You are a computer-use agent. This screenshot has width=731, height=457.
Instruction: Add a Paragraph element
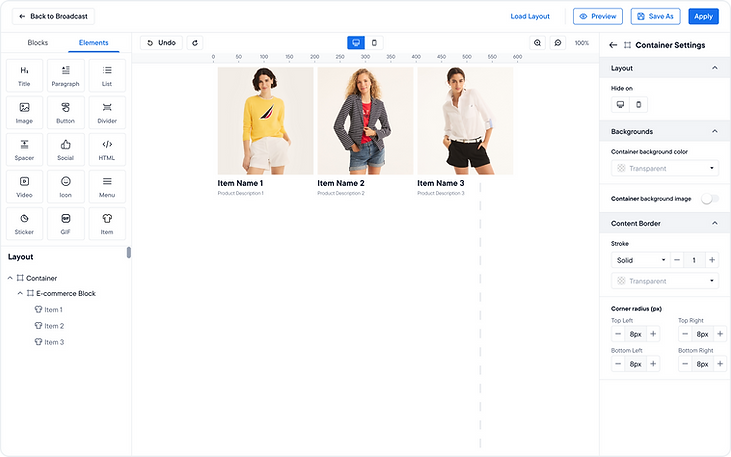[x=66, y=75]
